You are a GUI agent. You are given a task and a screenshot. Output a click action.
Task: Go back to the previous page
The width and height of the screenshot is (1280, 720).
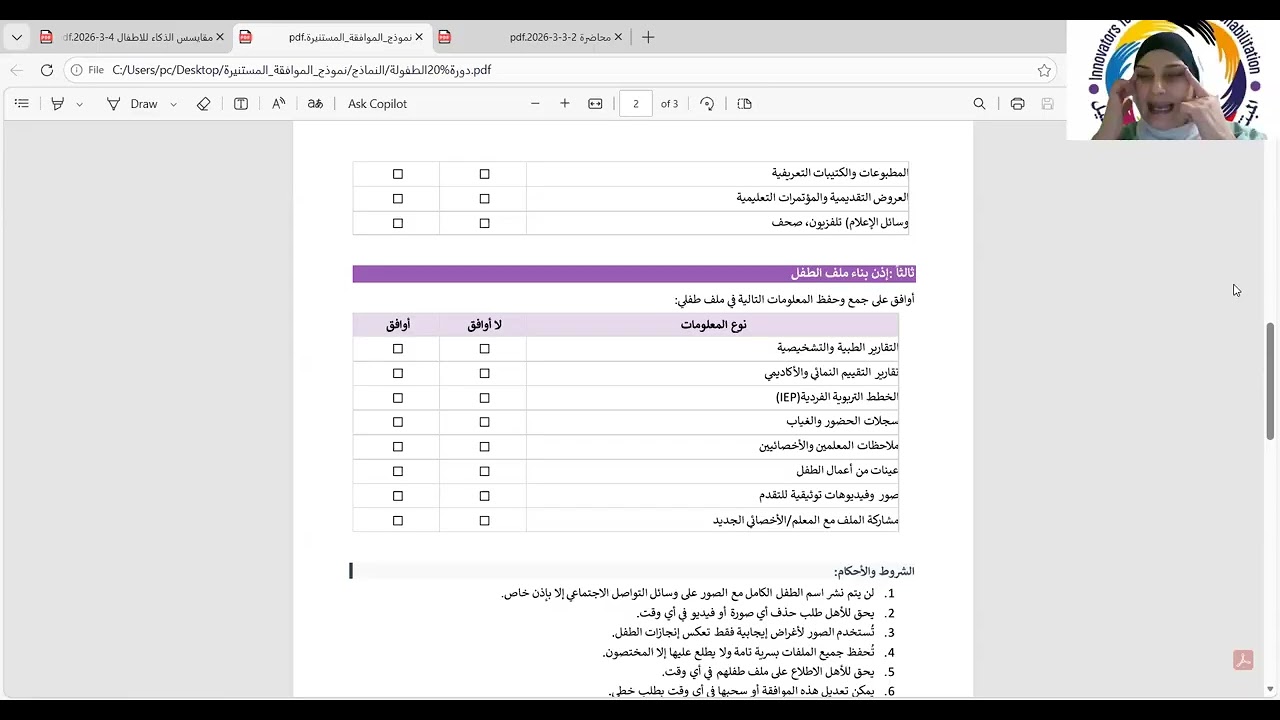(x=16, y=70)
